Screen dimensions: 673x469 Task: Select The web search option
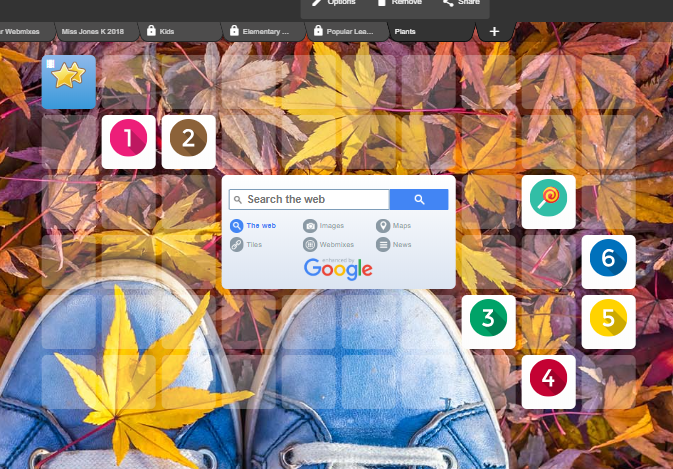pos(253,226)
